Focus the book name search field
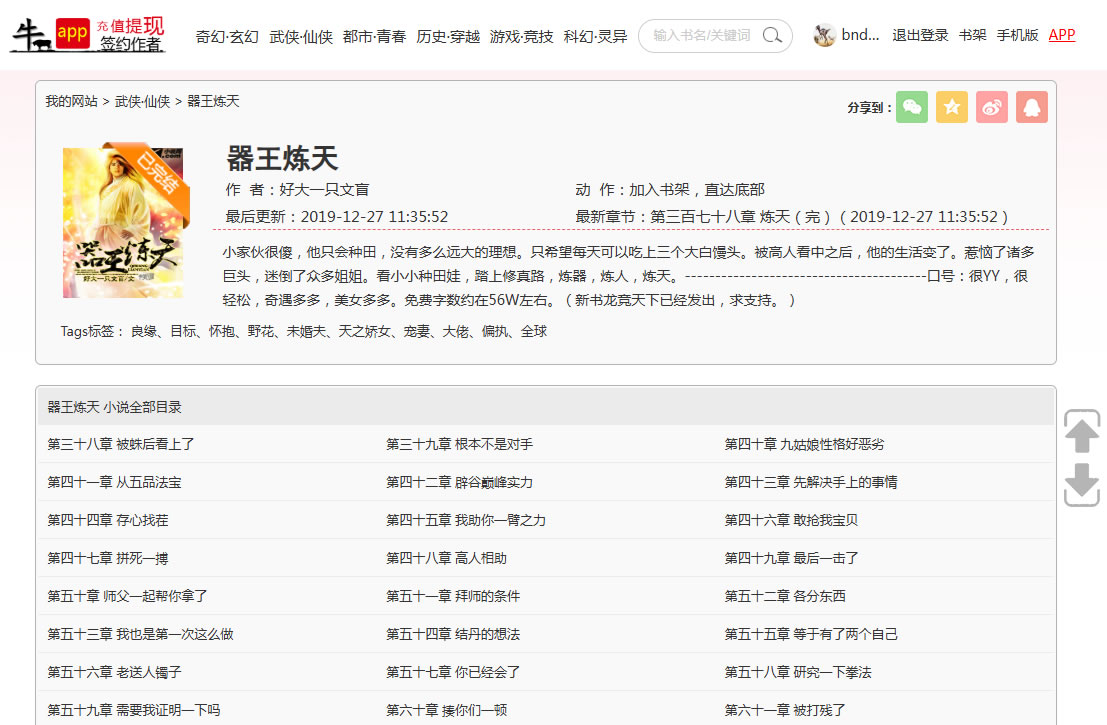Screen dimensions: 1107x725 point(702,36)
